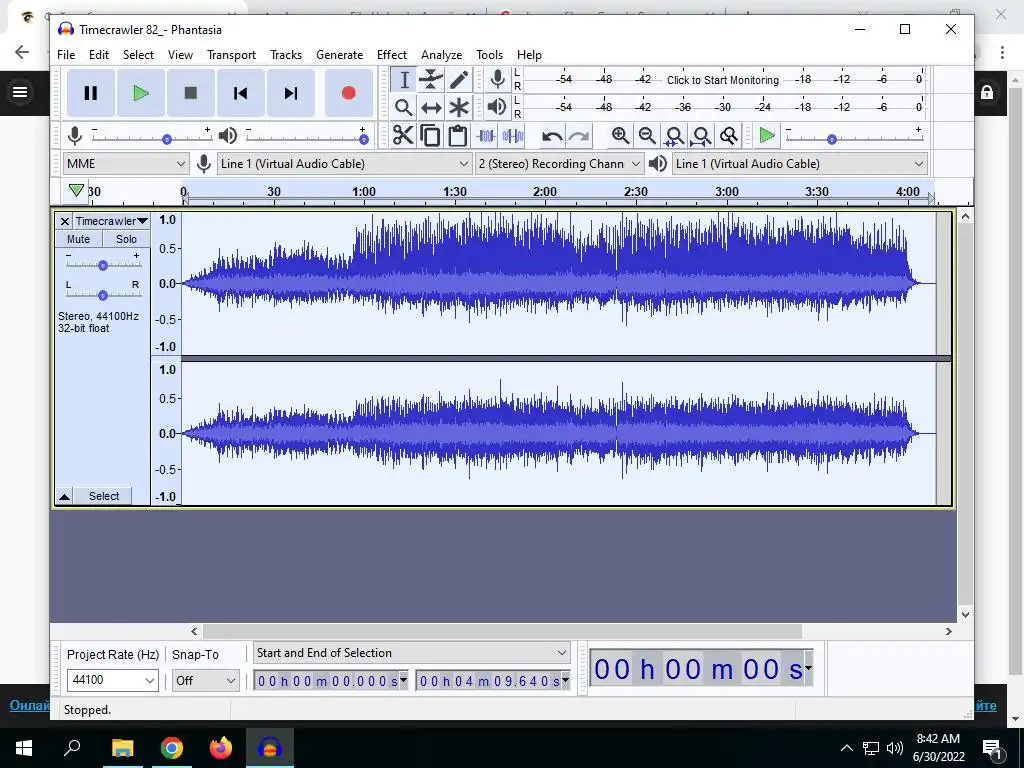Select the Envelope tool
The height and width of the screenshot is (768, 1024).
point(431,80)
